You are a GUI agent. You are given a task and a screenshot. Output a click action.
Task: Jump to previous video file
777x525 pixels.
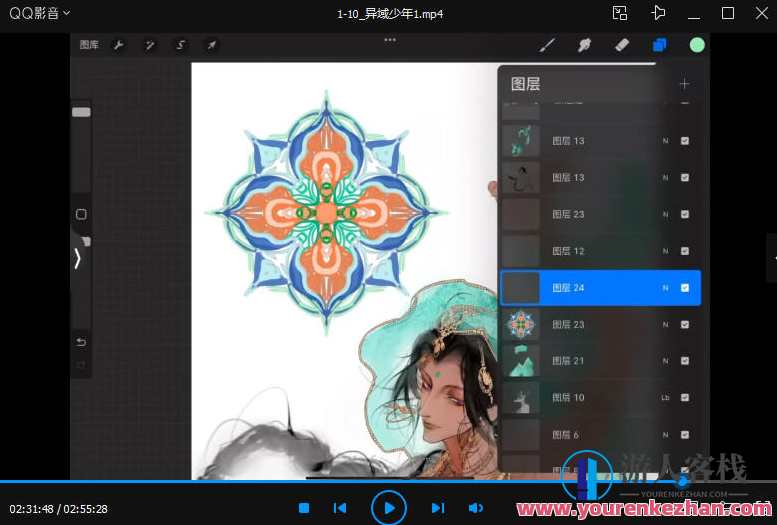(x=340, y=508)
